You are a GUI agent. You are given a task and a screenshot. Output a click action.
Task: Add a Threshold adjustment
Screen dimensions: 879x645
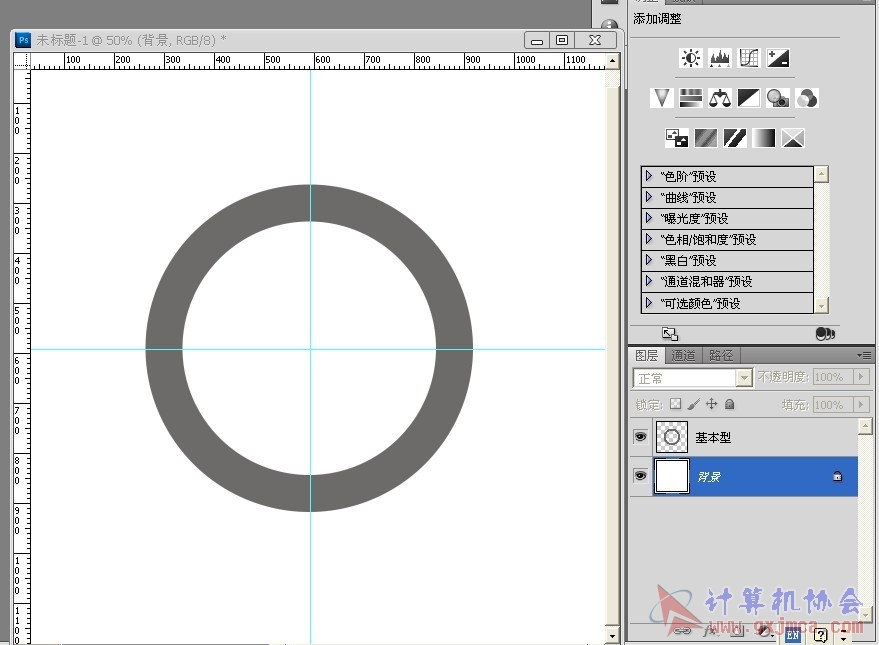[x=735, y=138]
